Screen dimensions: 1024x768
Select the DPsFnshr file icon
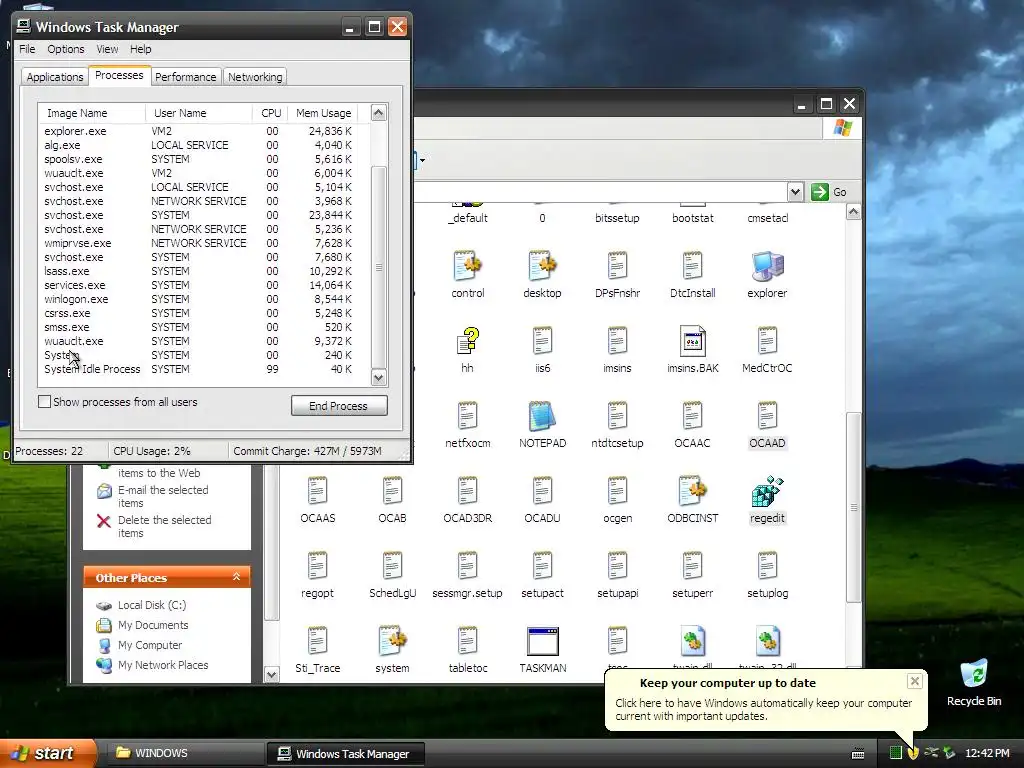[x=617, y=266]
